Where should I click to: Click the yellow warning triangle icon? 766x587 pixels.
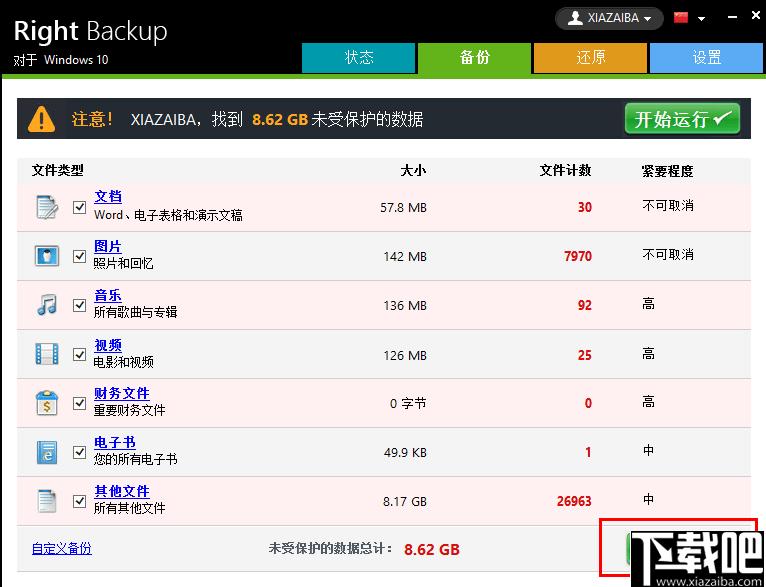tap(42, 119)
